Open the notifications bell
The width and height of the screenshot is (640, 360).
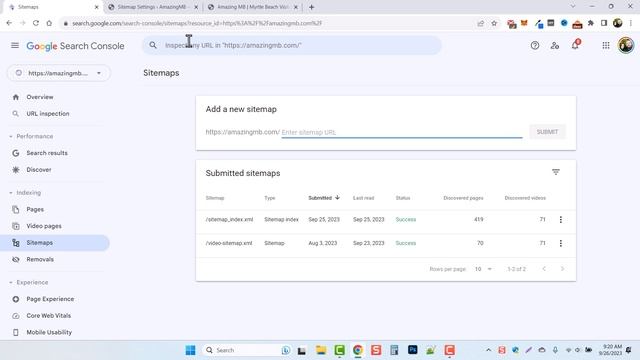[575, 45]
